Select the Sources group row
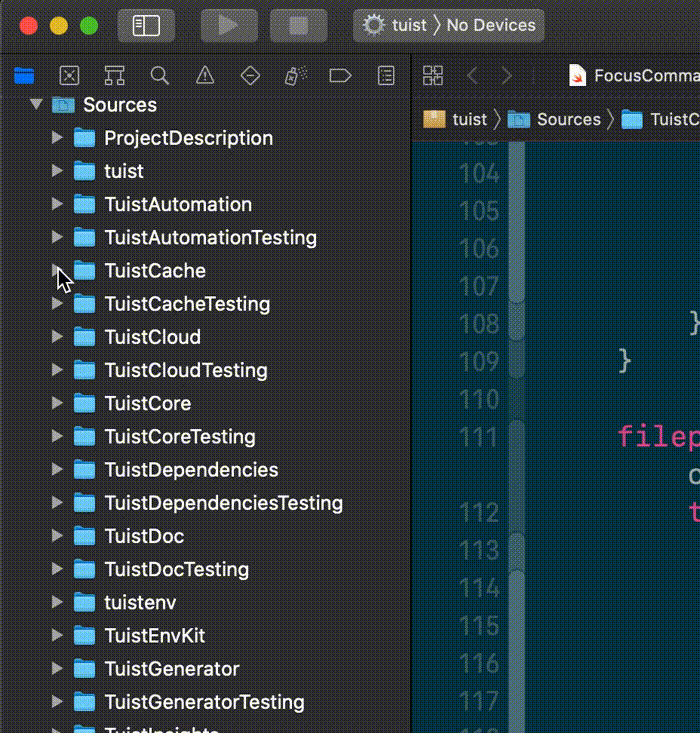The image size is (700, 733). 206,105
